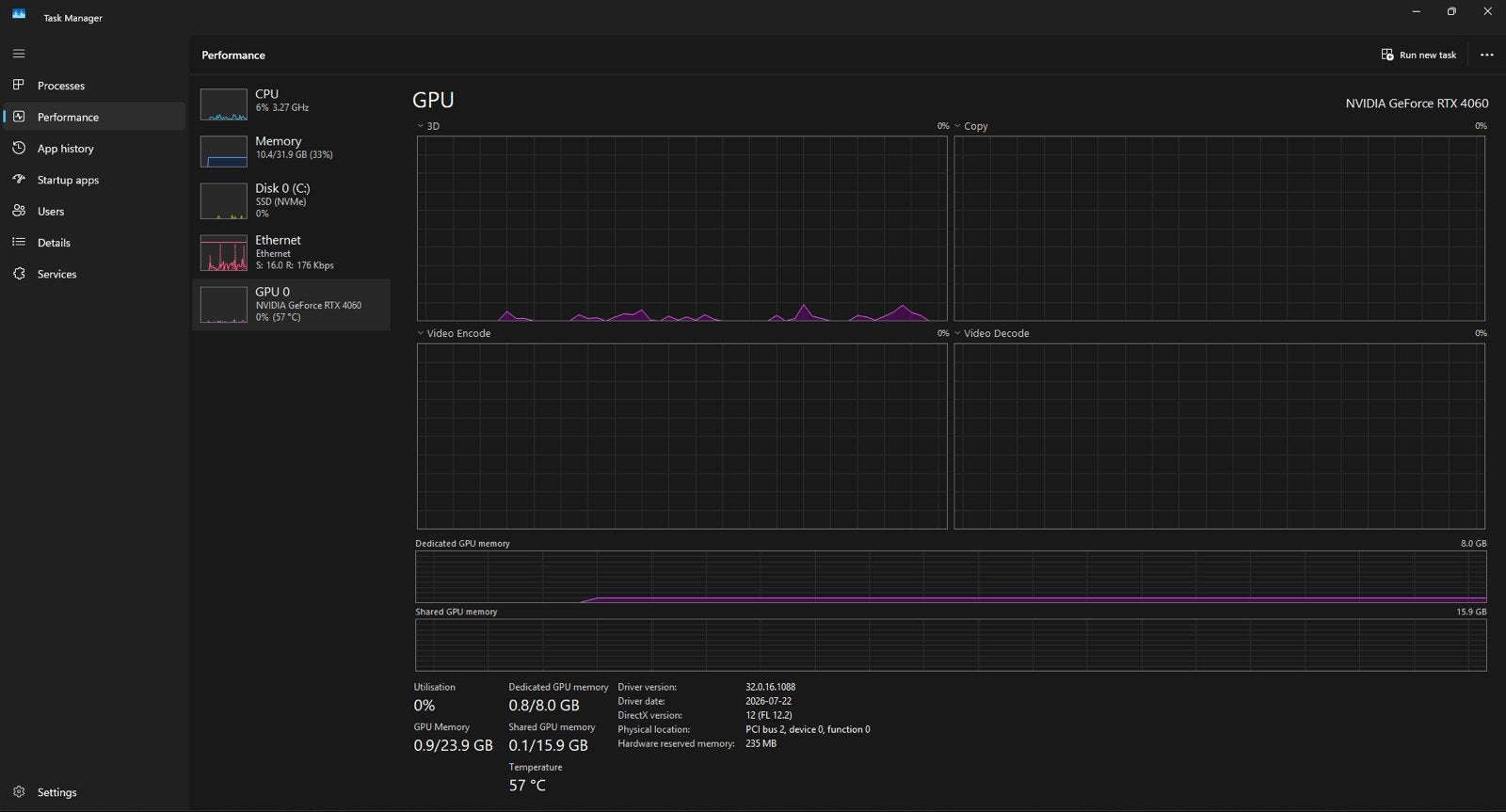Click the App history clock icon
The width and height of the screenshot is (1506, 812).
[19, 148]
